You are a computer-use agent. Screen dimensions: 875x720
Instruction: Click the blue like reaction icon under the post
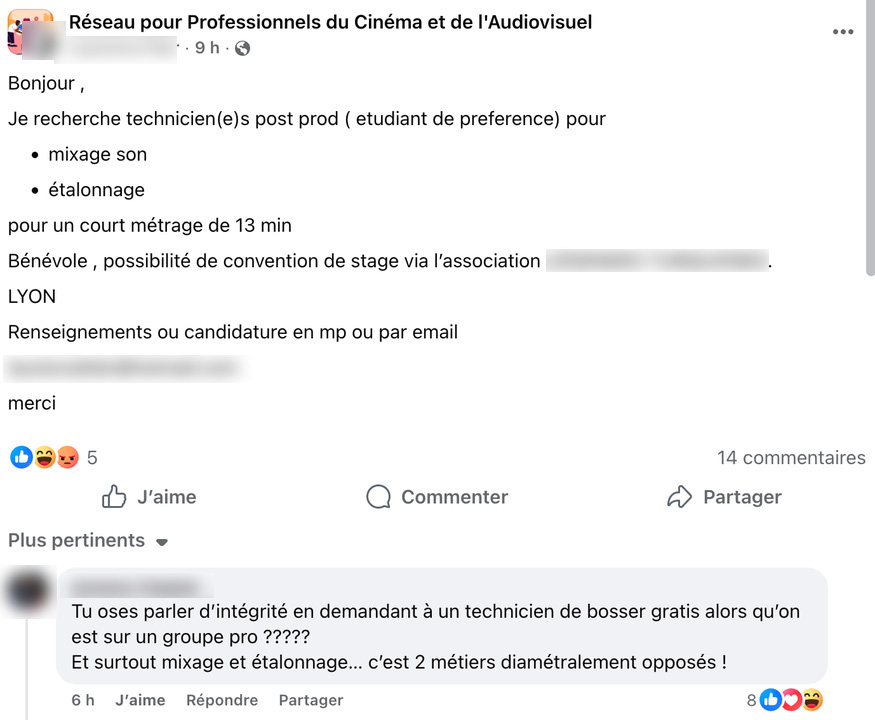coord(21,458)
